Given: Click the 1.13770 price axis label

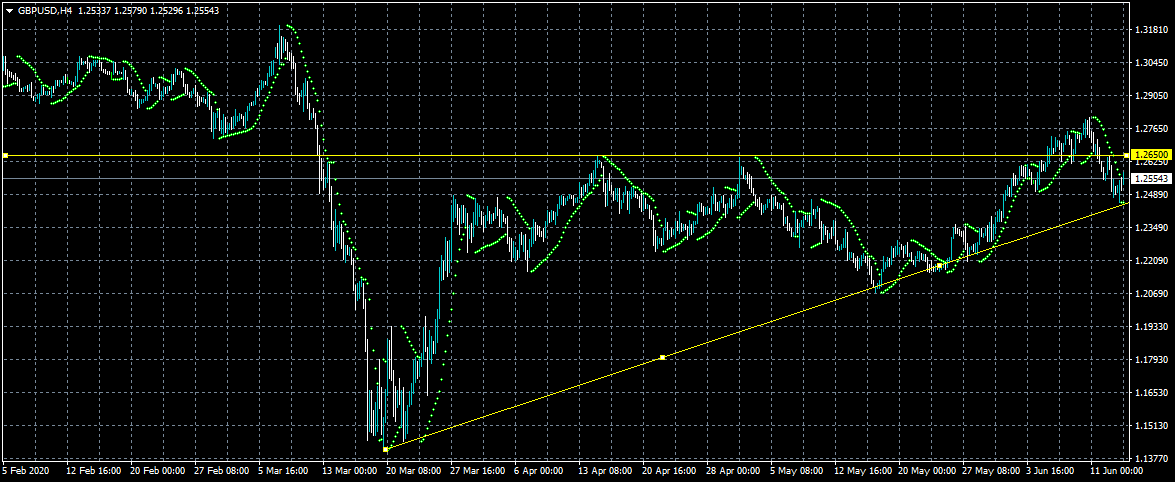Looking at the screenshot, I should 1153,458.
